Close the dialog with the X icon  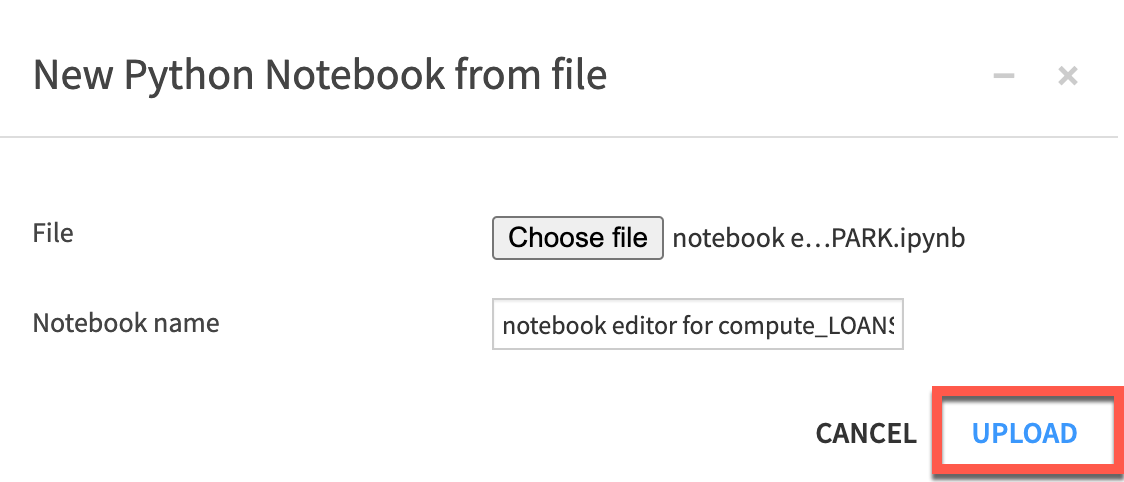pyautogui.click(x=1067, y=76)
